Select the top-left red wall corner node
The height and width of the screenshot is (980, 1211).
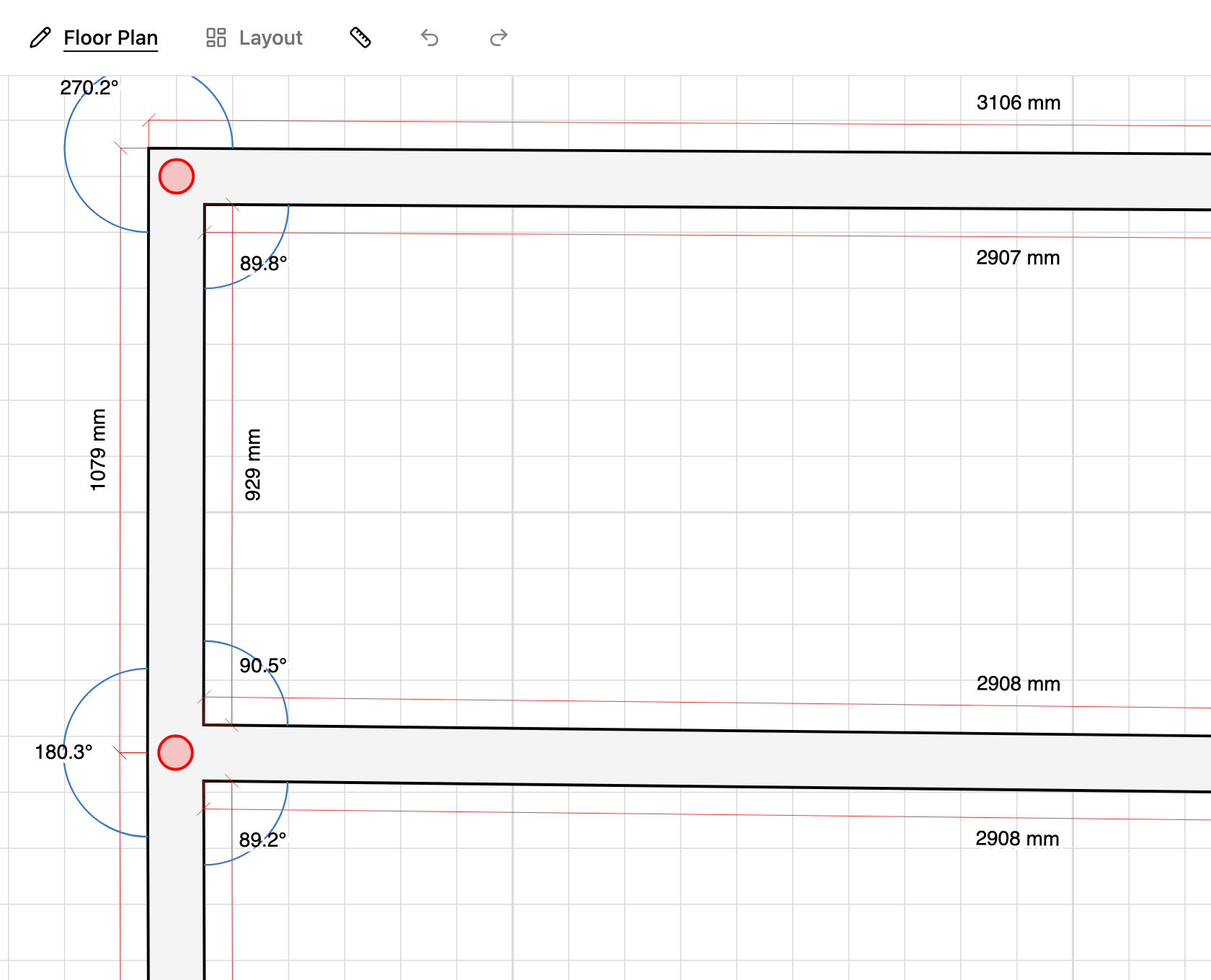pos(177,177)
